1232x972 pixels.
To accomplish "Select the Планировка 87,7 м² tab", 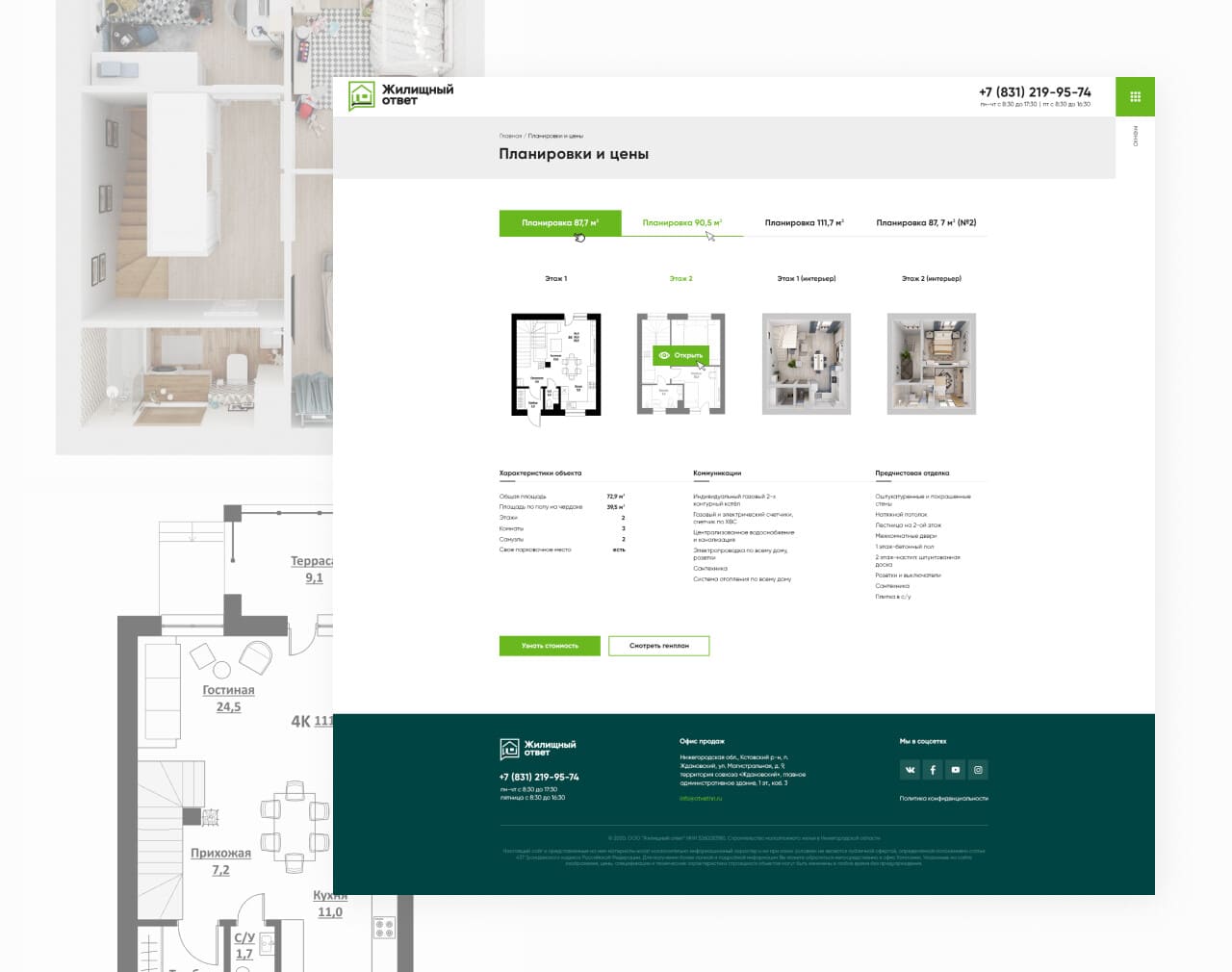I will tap(559, 223).
